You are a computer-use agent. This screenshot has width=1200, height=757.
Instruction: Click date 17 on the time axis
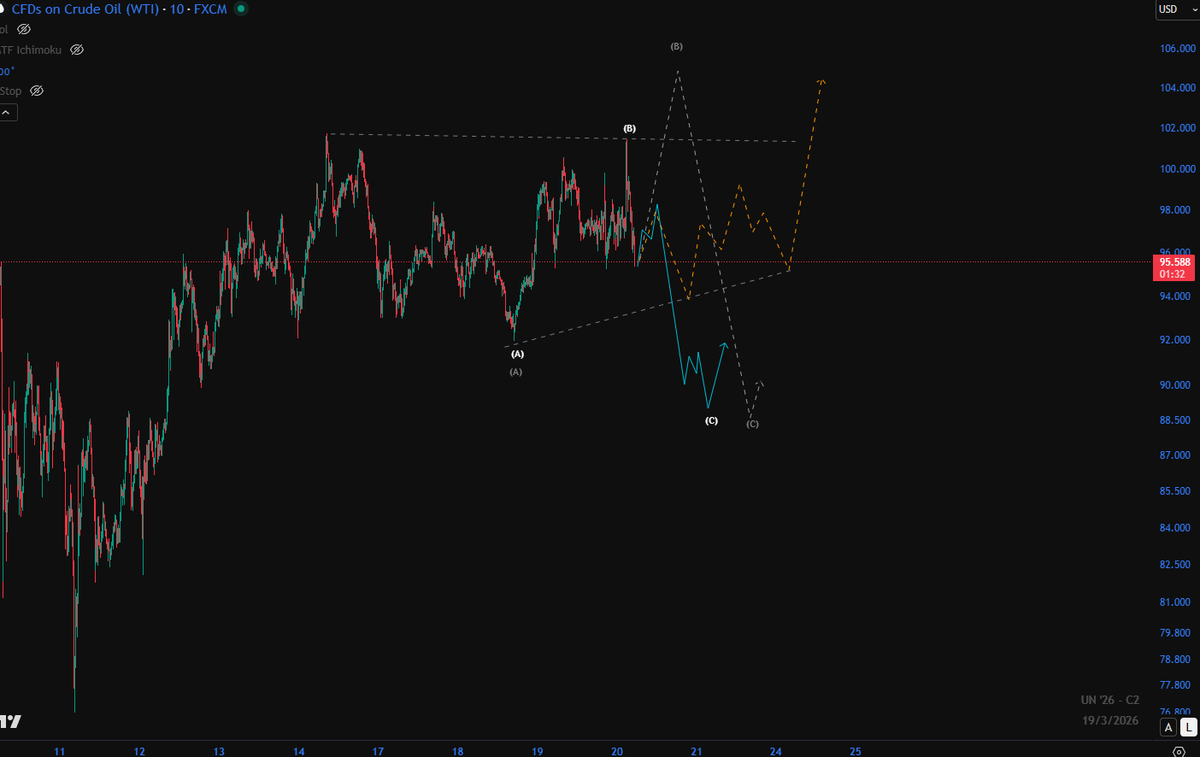pos(378,751)
